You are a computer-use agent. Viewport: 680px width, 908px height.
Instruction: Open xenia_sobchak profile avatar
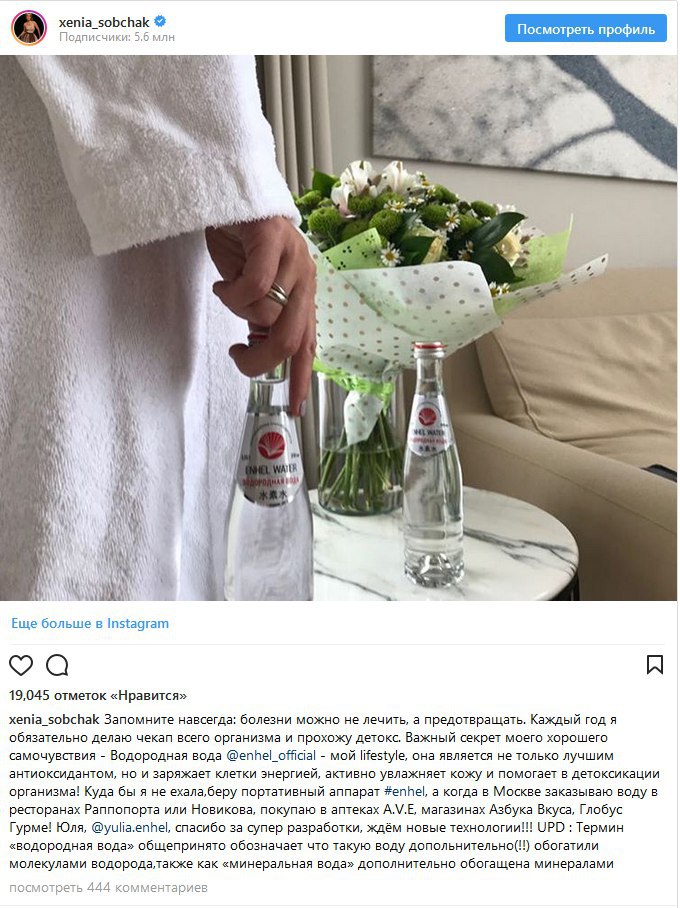click(28, 28)
